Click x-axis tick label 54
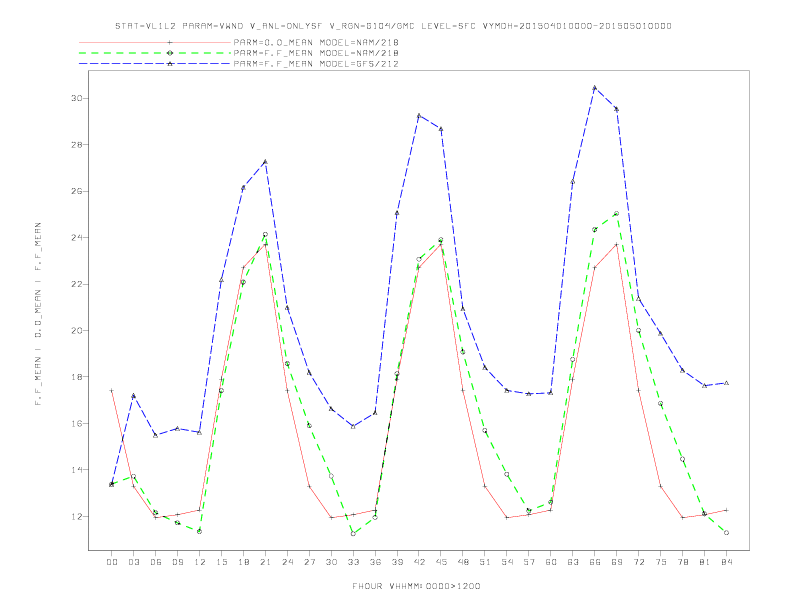 pyautogui.click(x=507, y=562)
